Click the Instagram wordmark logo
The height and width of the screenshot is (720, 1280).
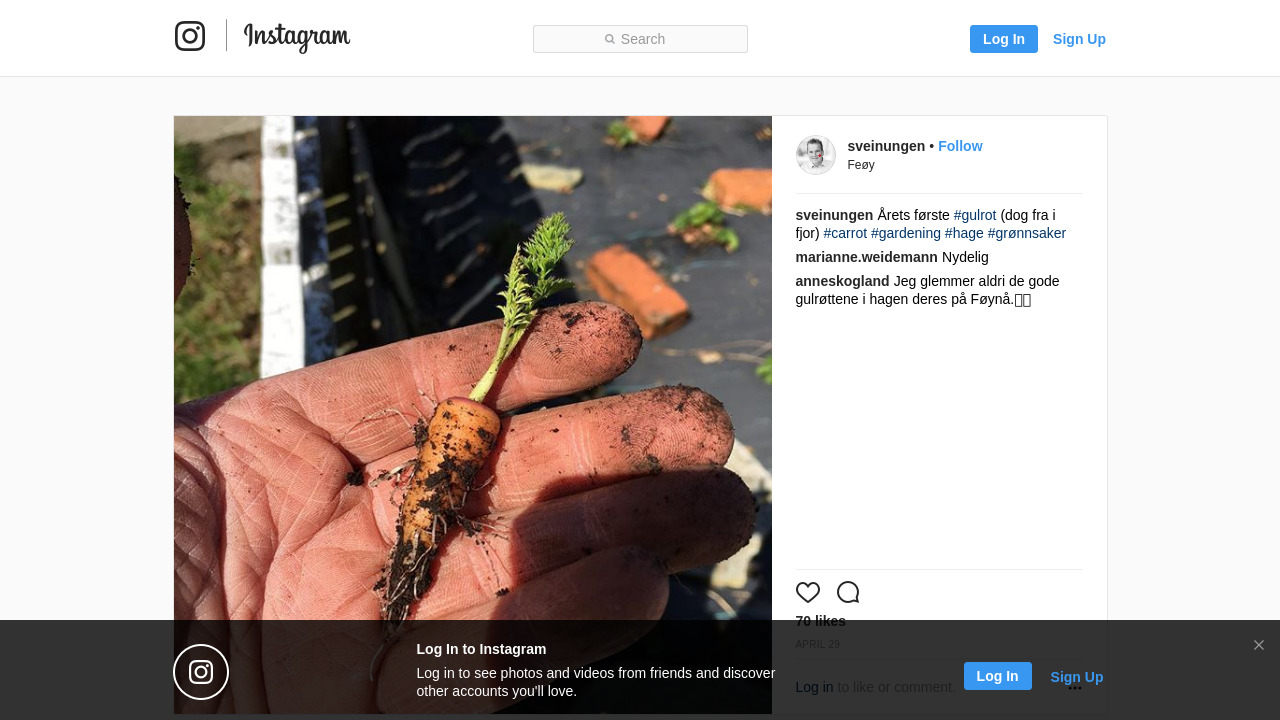coord(297,37)
